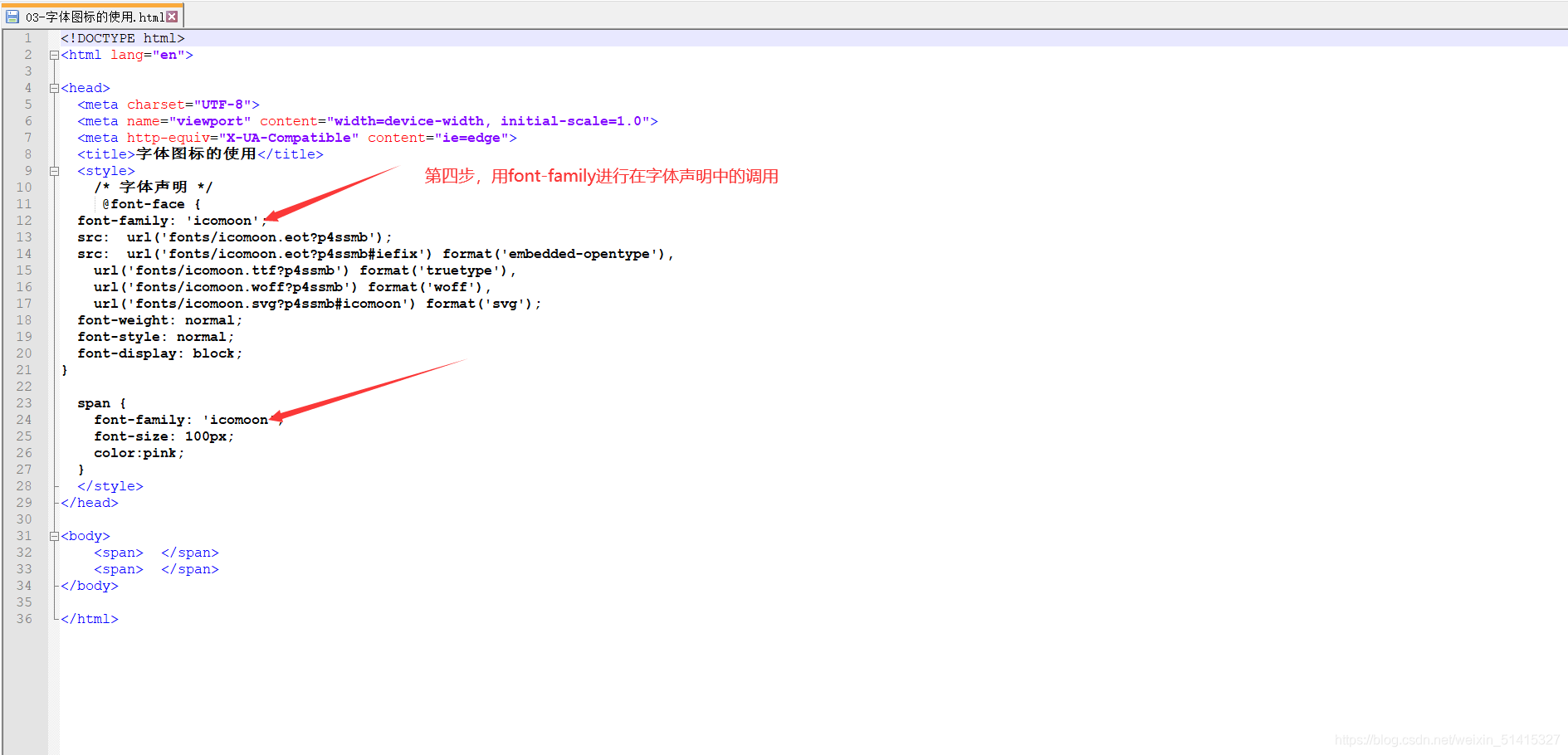Click the </head> closing tag
This screenshot has height=755, width=1568.
(x=90, y=503)
